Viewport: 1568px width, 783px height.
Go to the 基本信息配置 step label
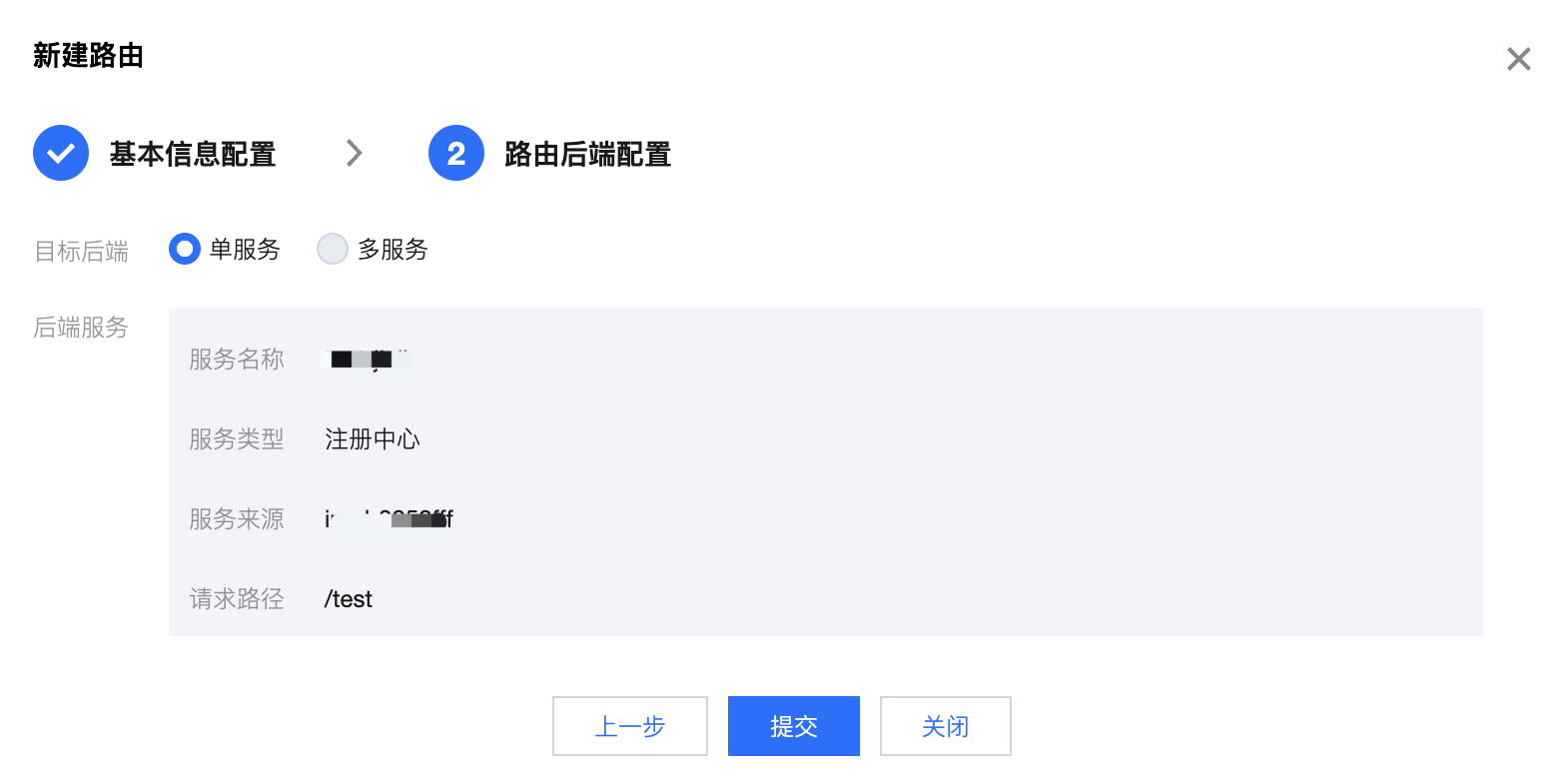[193, 154]
